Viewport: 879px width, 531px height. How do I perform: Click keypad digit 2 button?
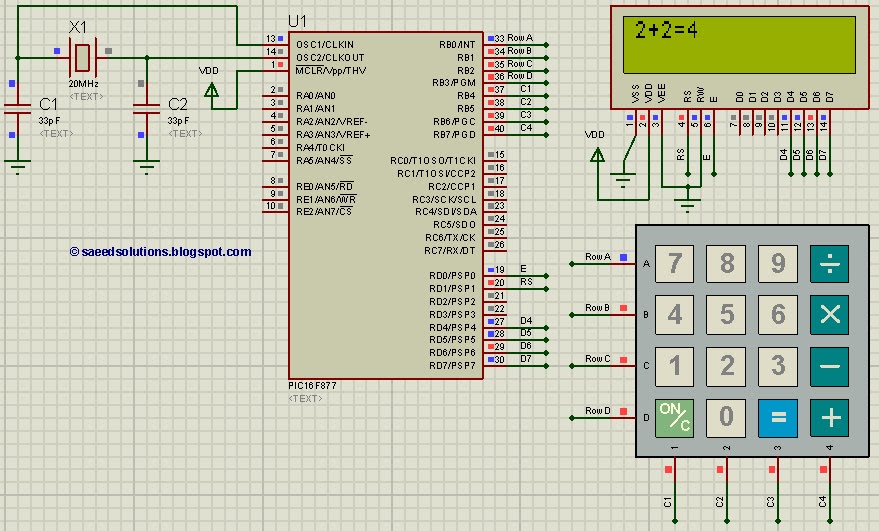[x=726, y=367]
